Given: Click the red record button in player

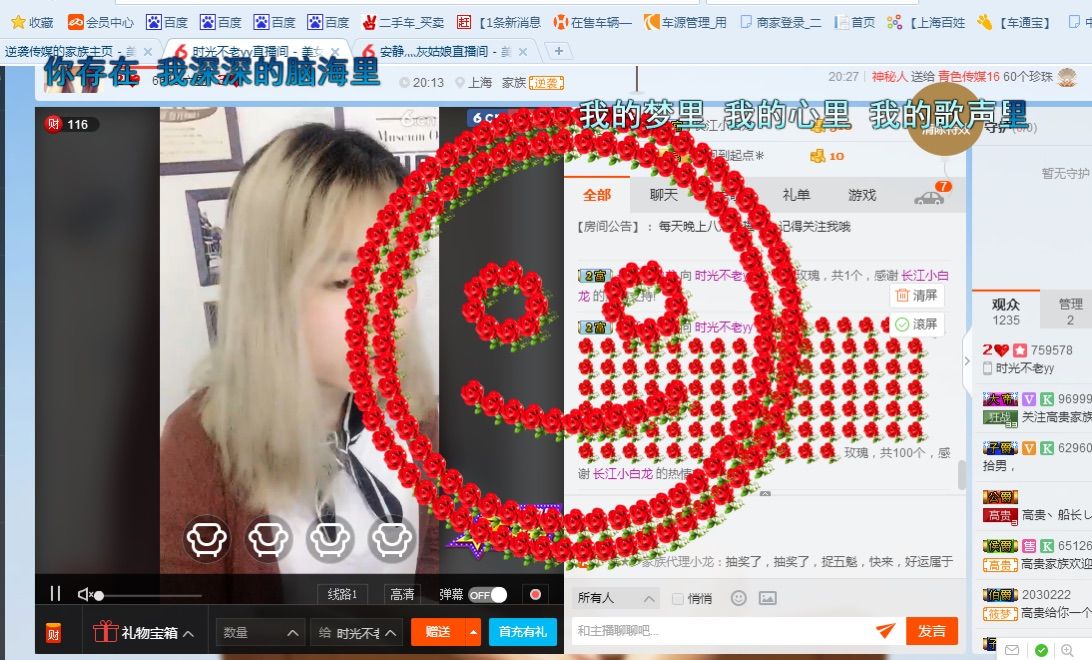Looking at the screenshot, I should [x=535, y=595].
